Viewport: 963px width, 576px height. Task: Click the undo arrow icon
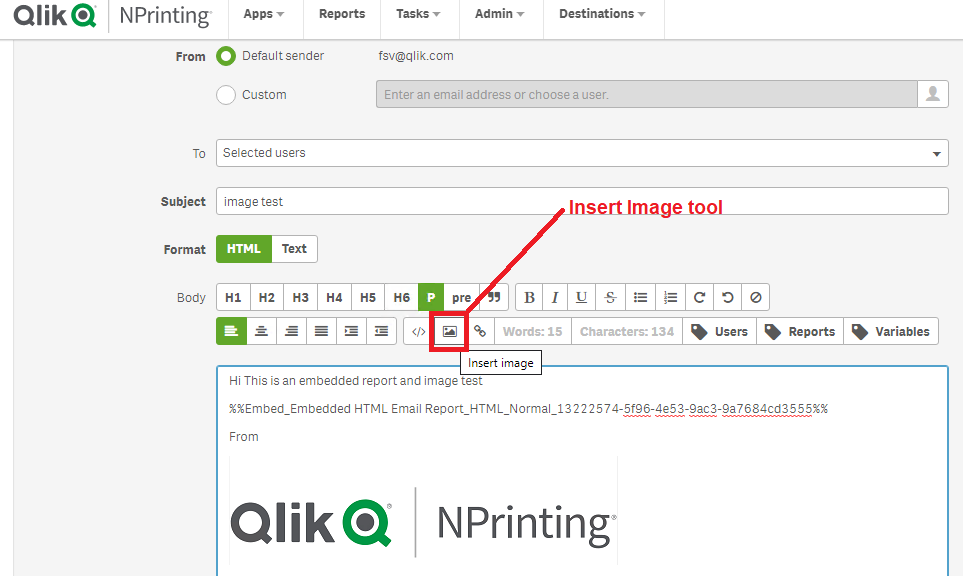(x=727, y=297)
